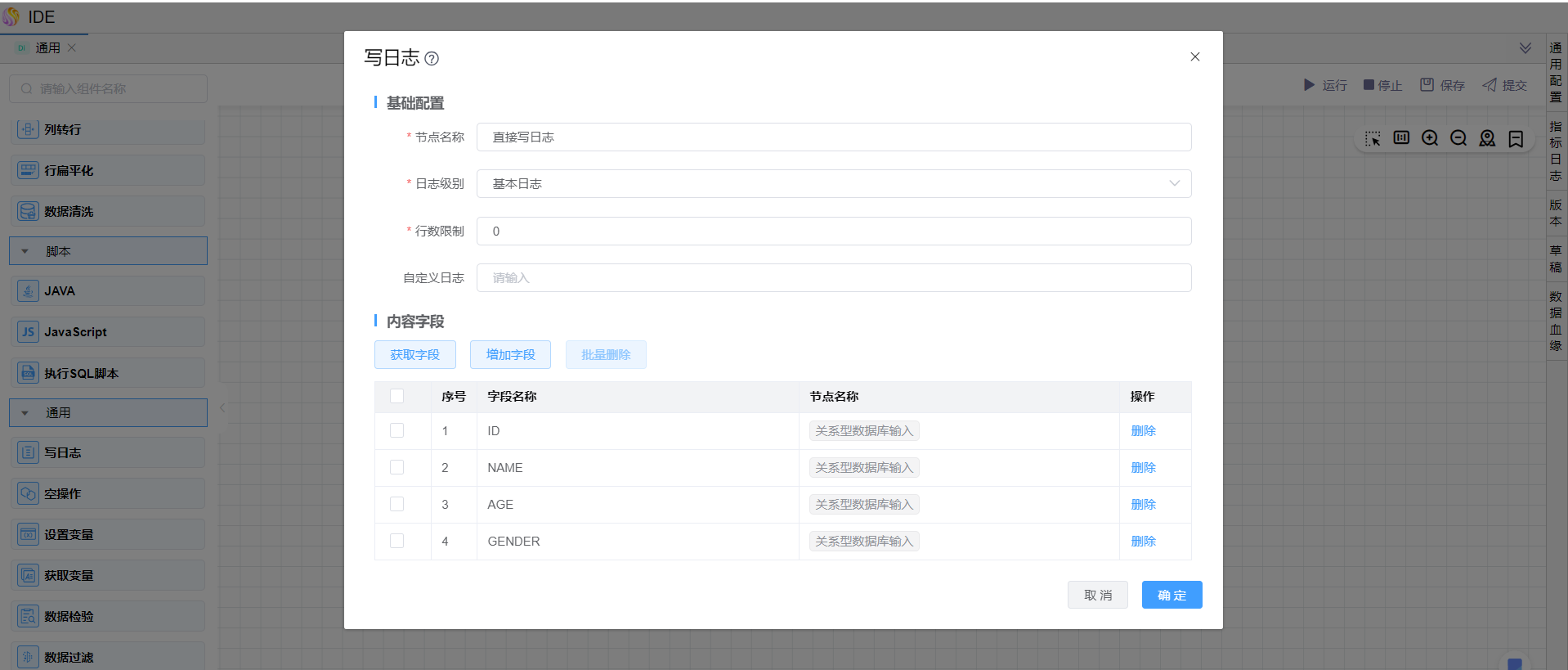Screen dimensions: 1568x670
Task: Click the zoom in canvas icon
Action: pyautogui.click(x=1430, y=138)
